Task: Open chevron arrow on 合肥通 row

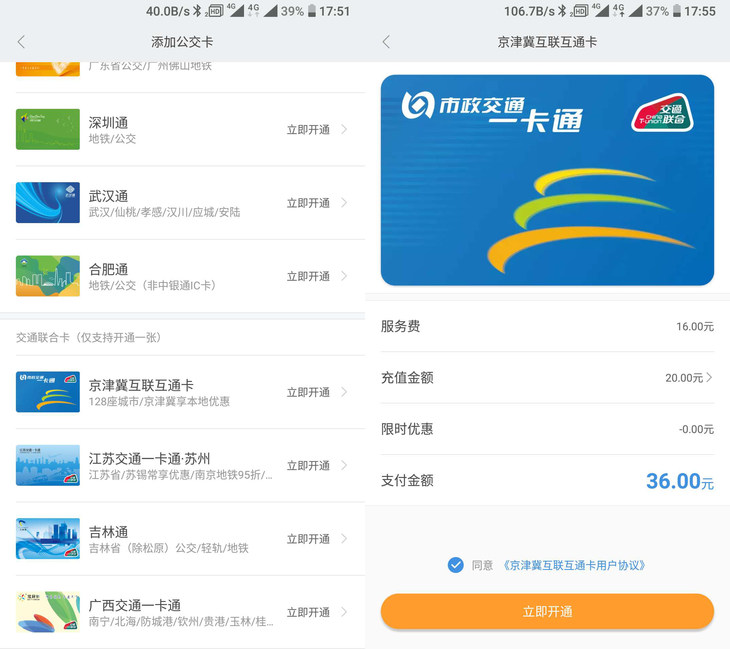Action: click(345, 276)
